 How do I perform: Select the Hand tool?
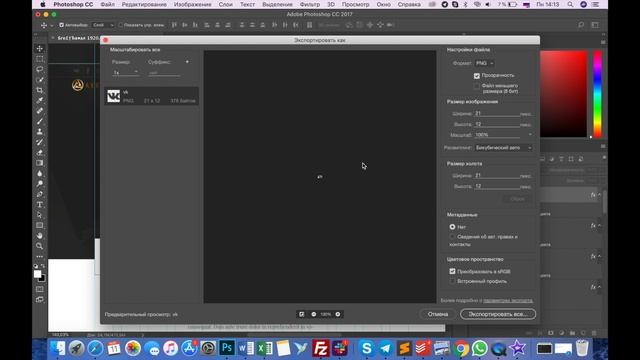(40, 236)
